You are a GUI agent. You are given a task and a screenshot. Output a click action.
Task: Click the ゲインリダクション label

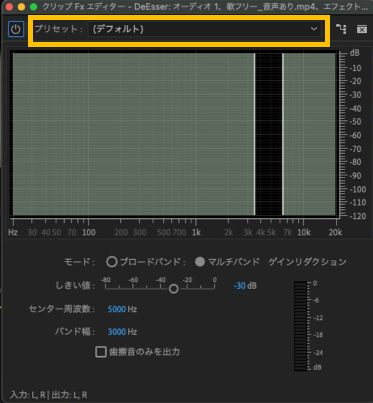(x=307, y=262)
